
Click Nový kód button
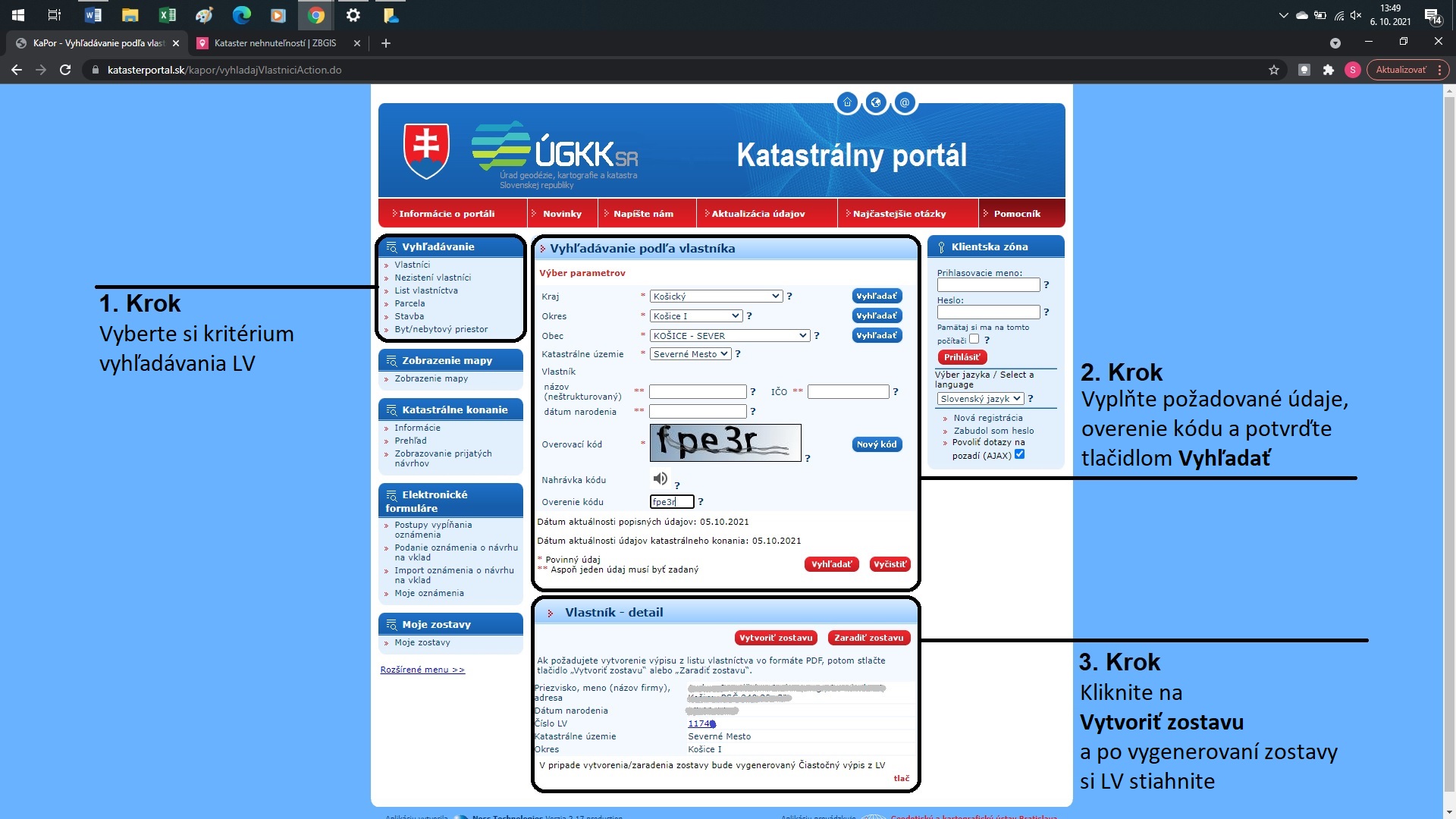click(x=877, y=444)
